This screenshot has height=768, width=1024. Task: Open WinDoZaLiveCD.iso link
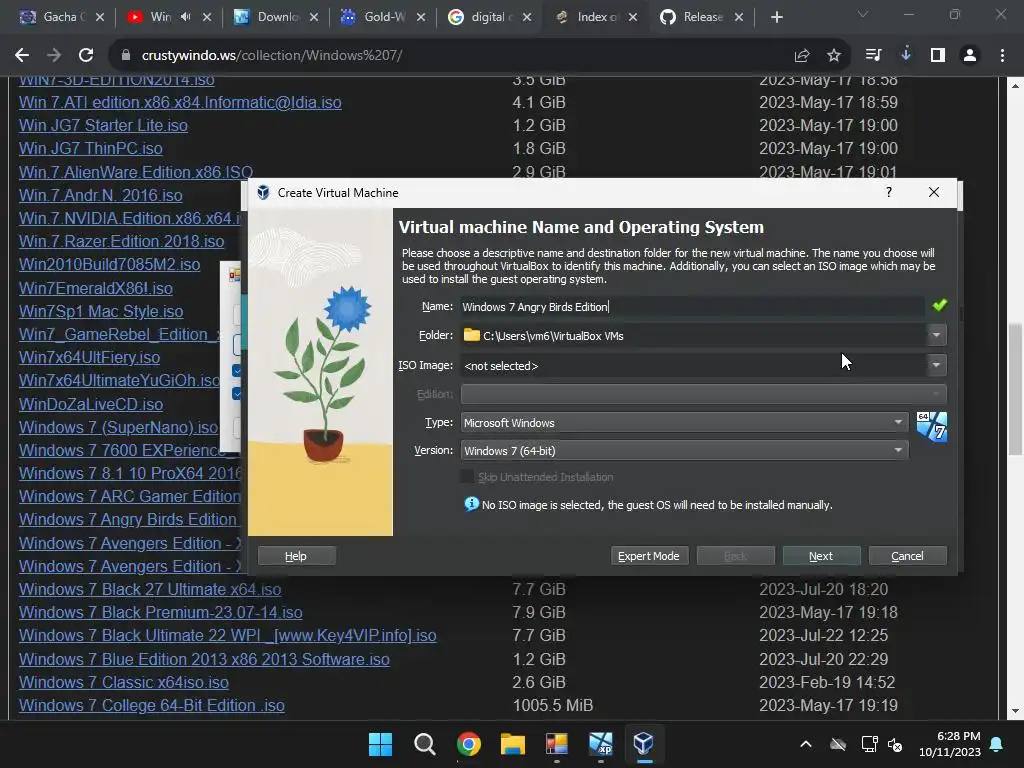[91, 404]
